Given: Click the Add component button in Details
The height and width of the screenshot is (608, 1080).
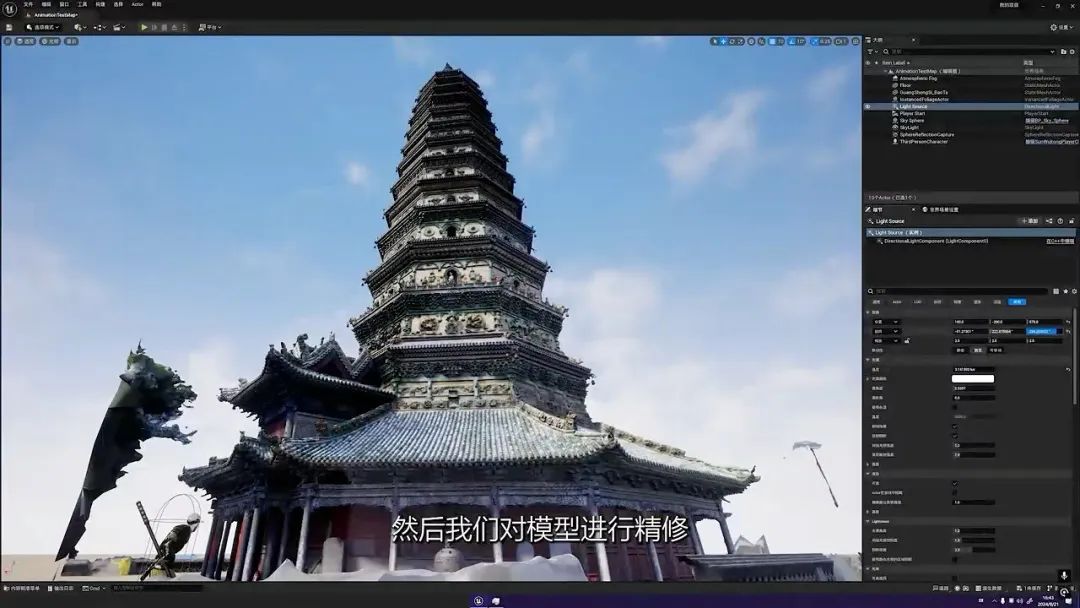Looking at the screenshot, I should tap(1029, 221).
